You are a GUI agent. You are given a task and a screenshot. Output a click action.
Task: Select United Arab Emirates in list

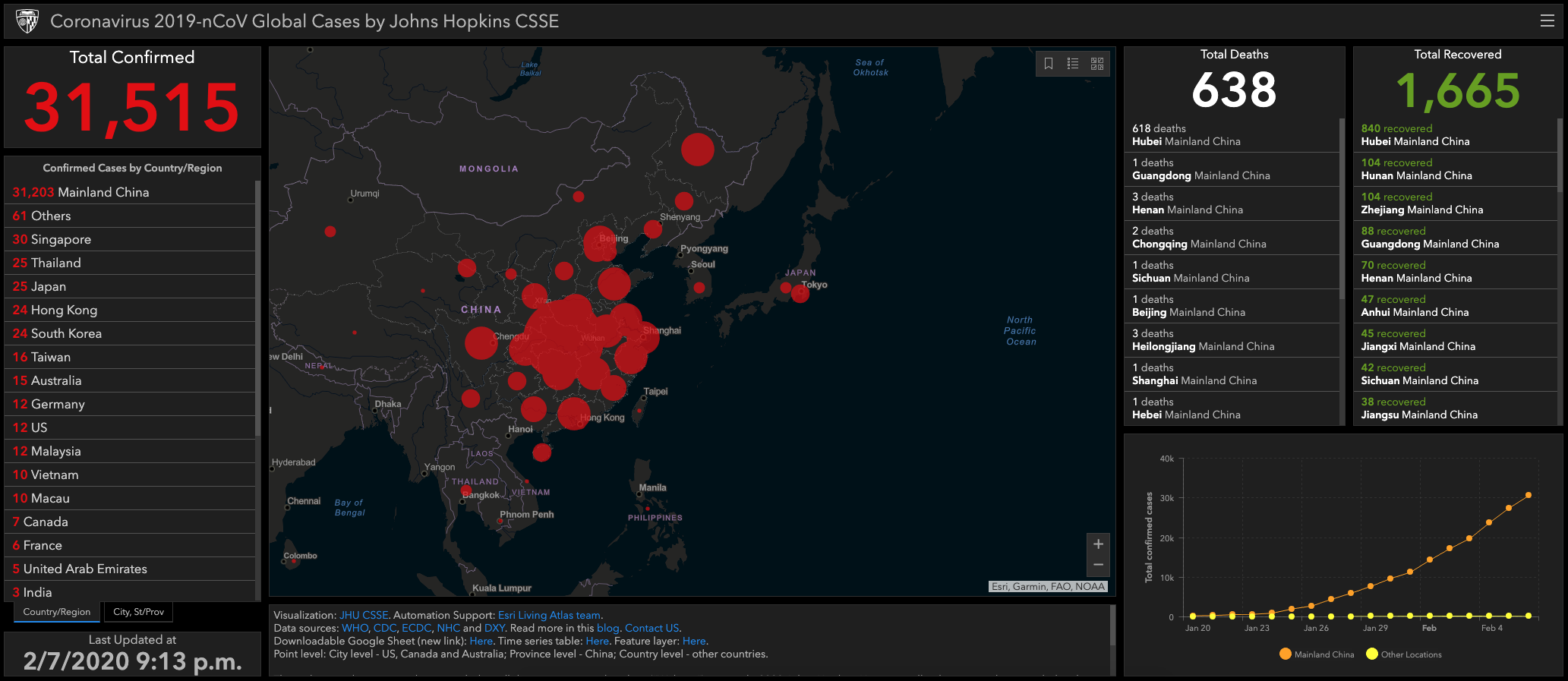point(130,569)
